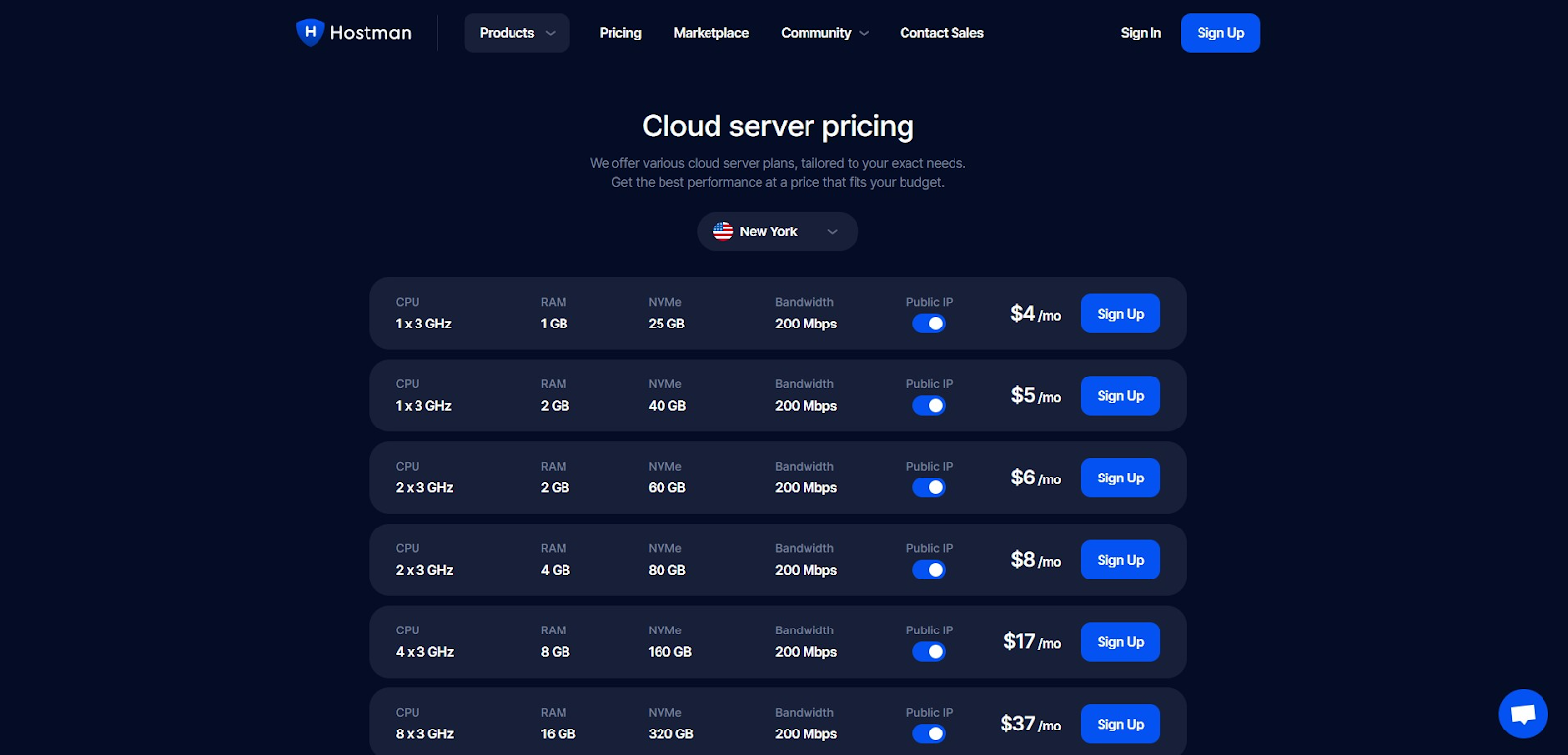Toggle Public IP on the $5/mo plan

pos(929,406)
